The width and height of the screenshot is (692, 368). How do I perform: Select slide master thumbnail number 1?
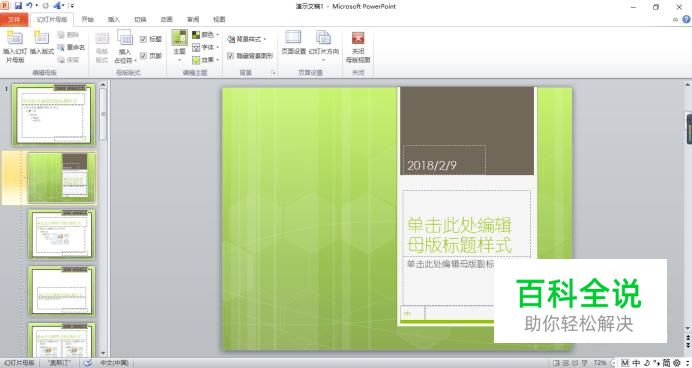tap(53, 115)
